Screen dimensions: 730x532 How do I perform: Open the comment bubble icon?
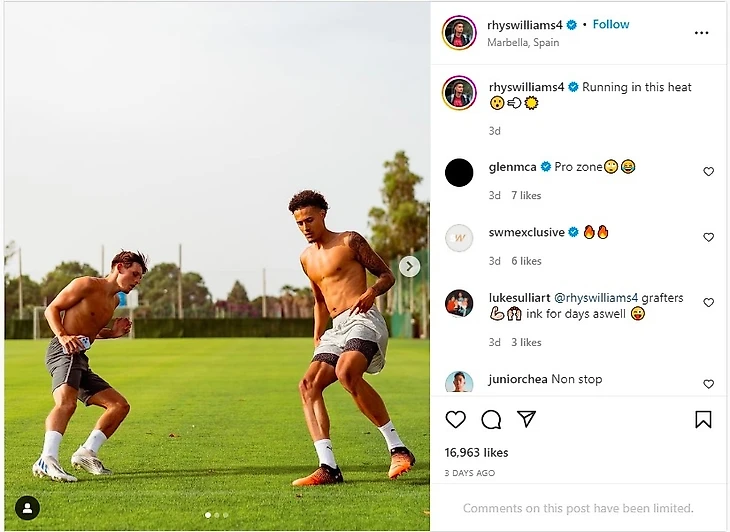(x=491, y=420)
